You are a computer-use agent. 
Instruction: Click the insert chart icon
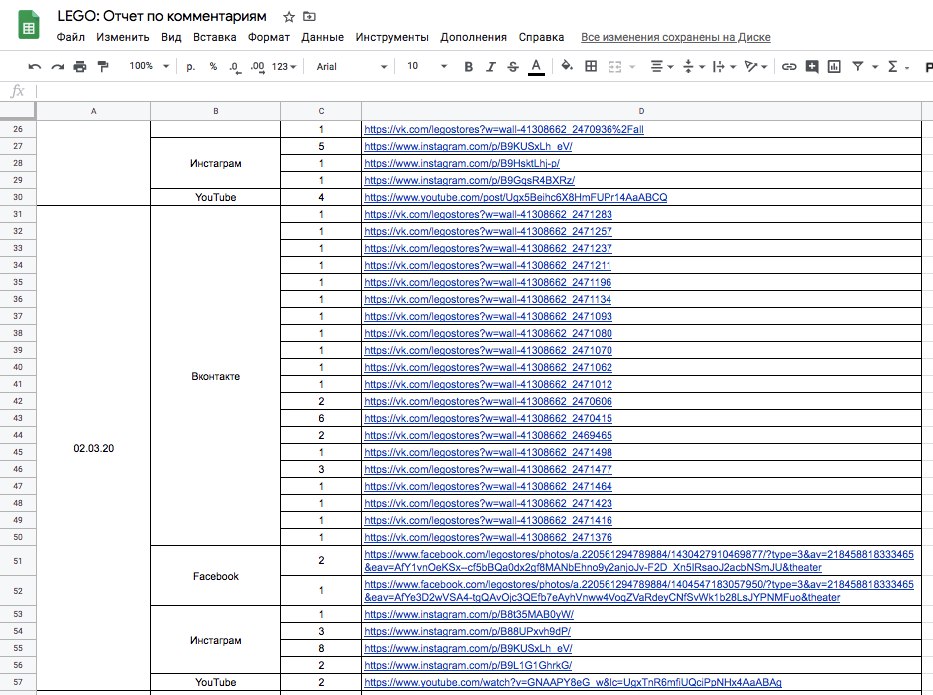[834, 67]
